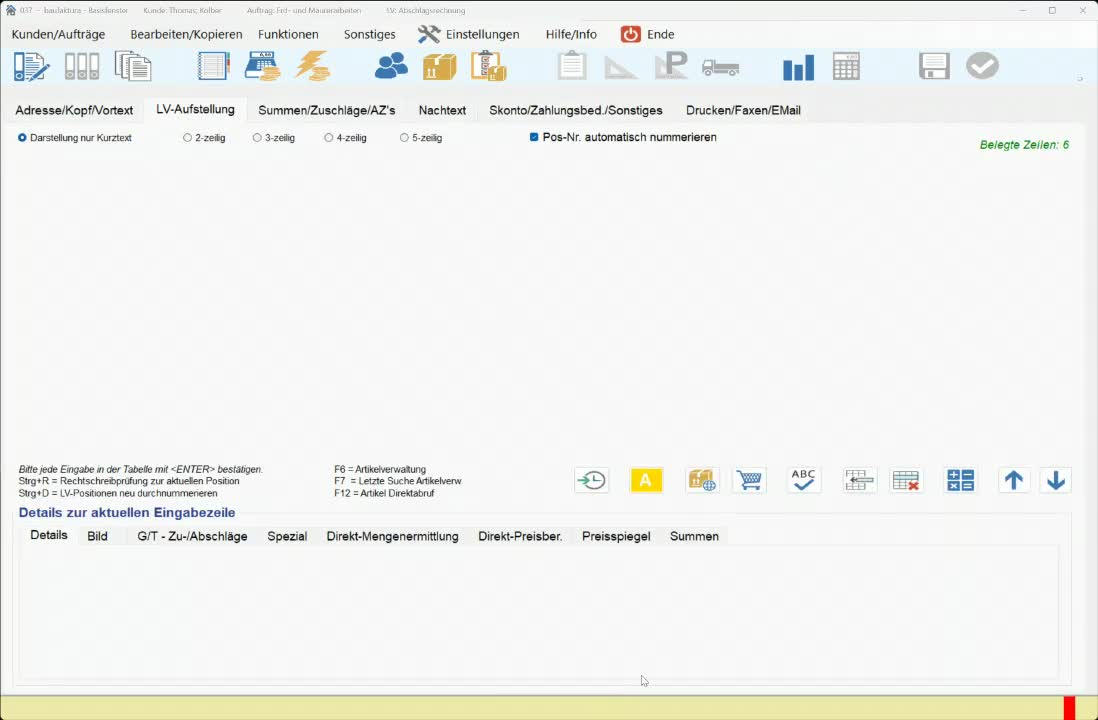
Task: Select Darstellung nur Kurztext radio option
Action: click(x=75, y=138)
